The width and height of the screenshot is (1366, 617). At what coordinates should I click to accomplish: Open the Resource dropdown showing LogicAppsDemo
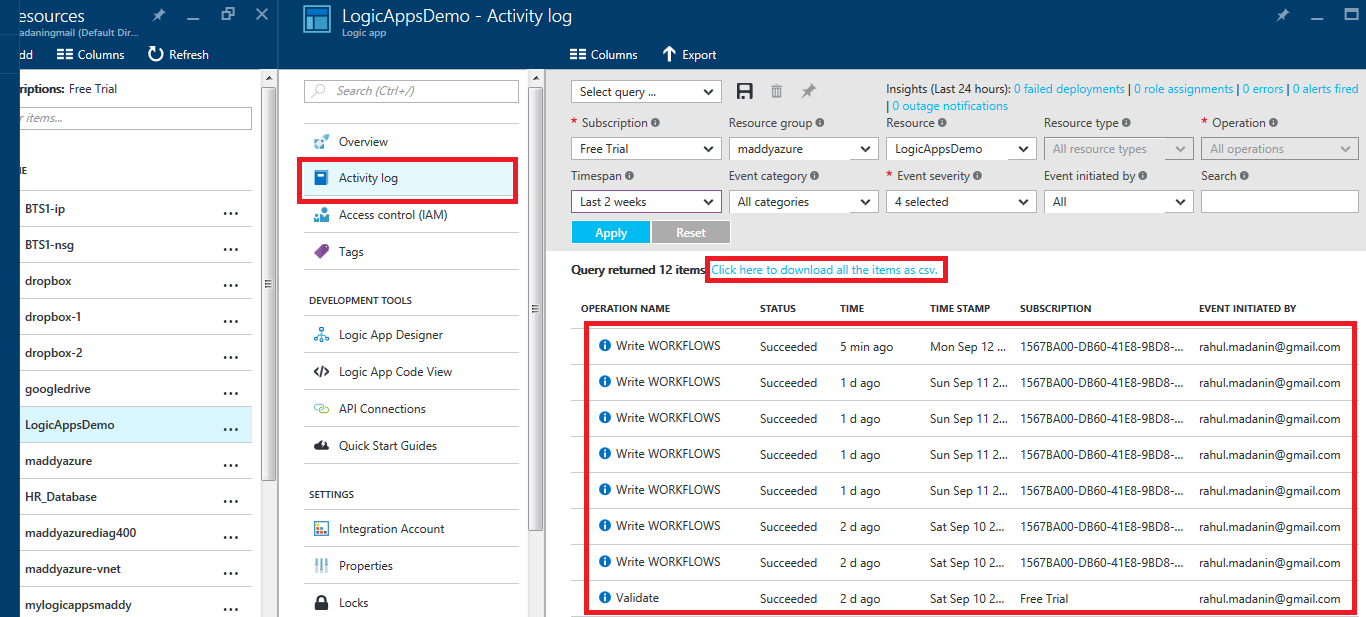[961, 149]
